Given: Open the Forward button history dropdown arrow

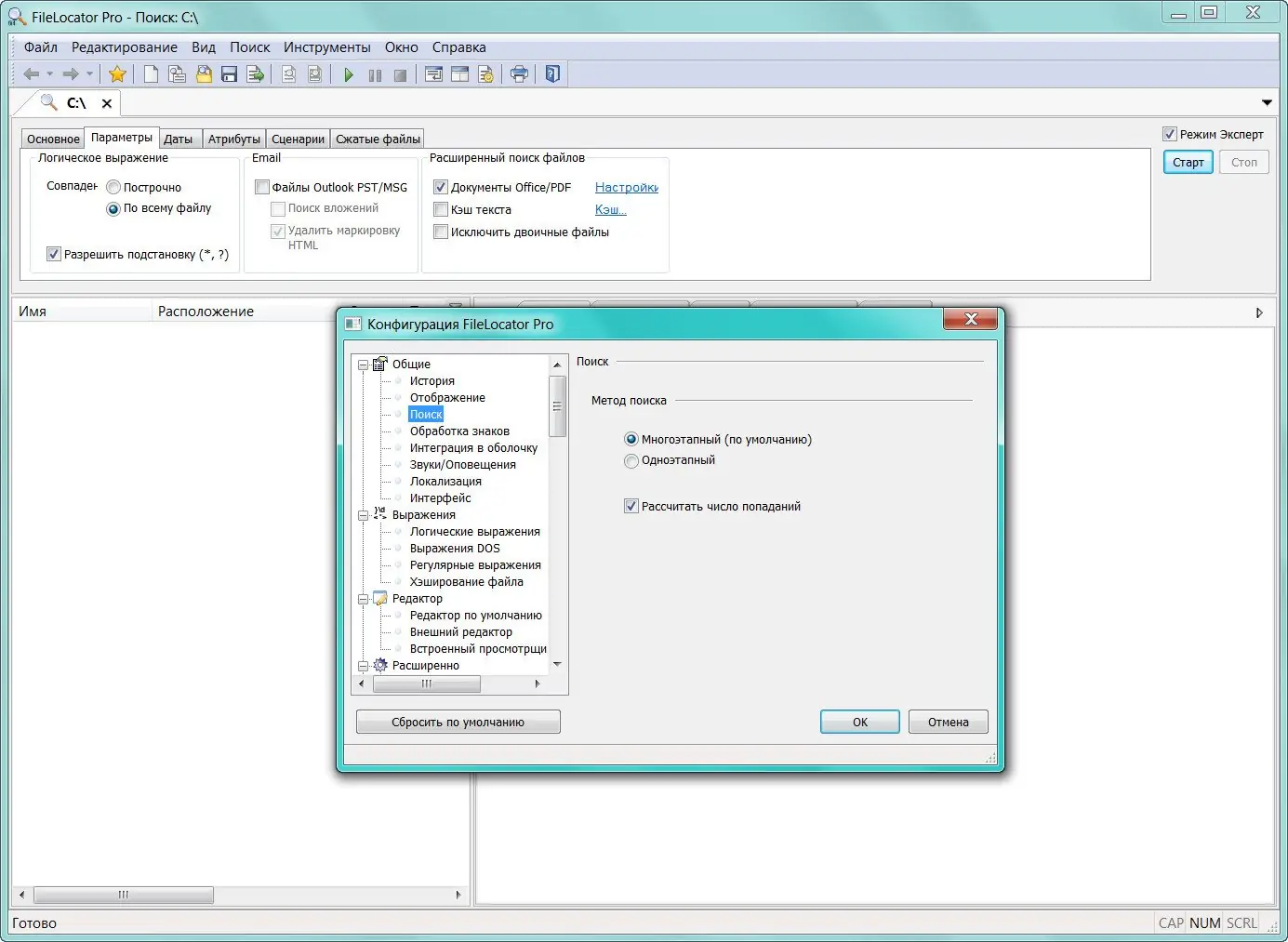Looking at the screenshot, I should coord(89,74).
